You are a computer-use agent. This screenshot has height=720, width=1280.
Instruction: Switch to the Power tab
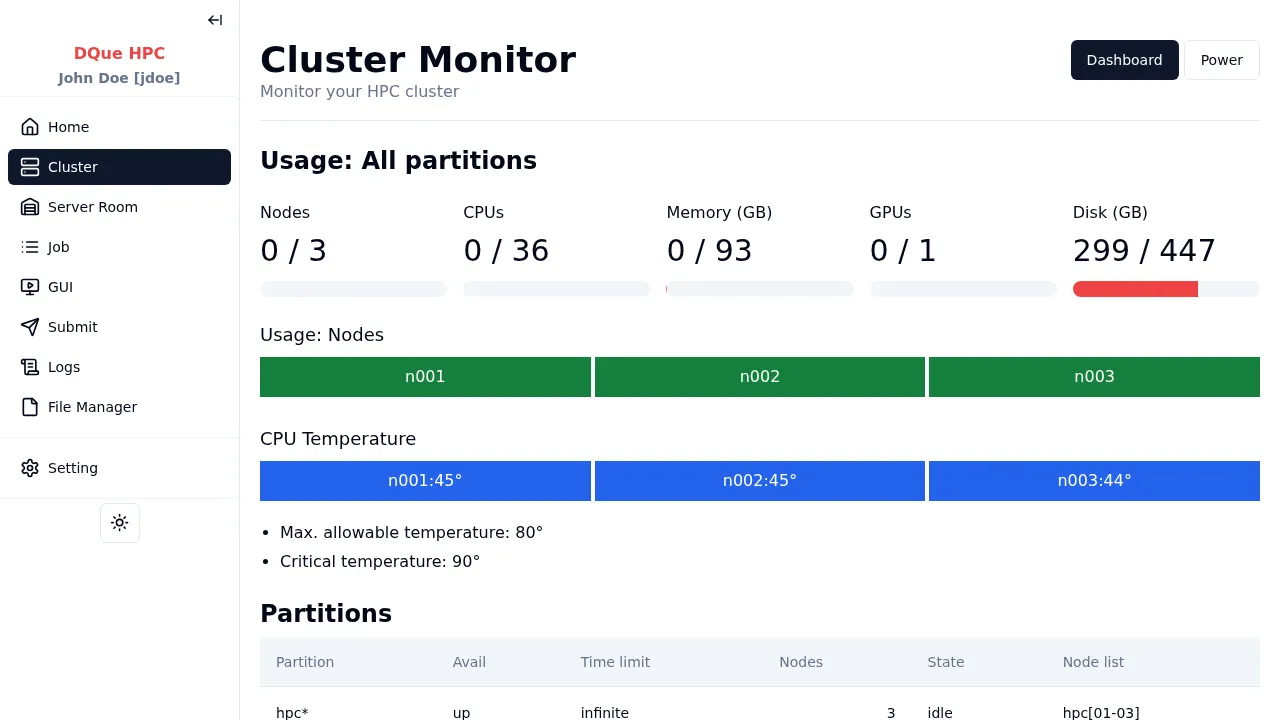point(1221,60)
